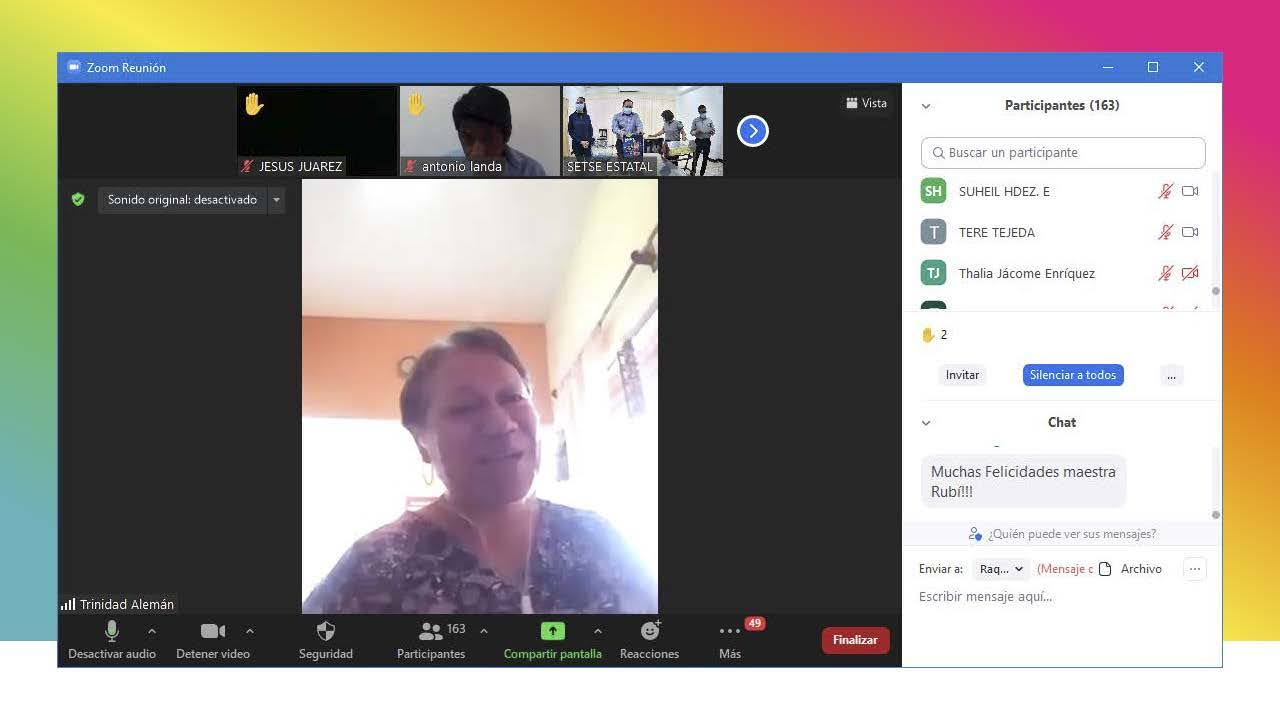The height and width of the screenshot is (720, 1280).
Task: Toggle Sonido original: desactivado button
Action: pos(183,200)
